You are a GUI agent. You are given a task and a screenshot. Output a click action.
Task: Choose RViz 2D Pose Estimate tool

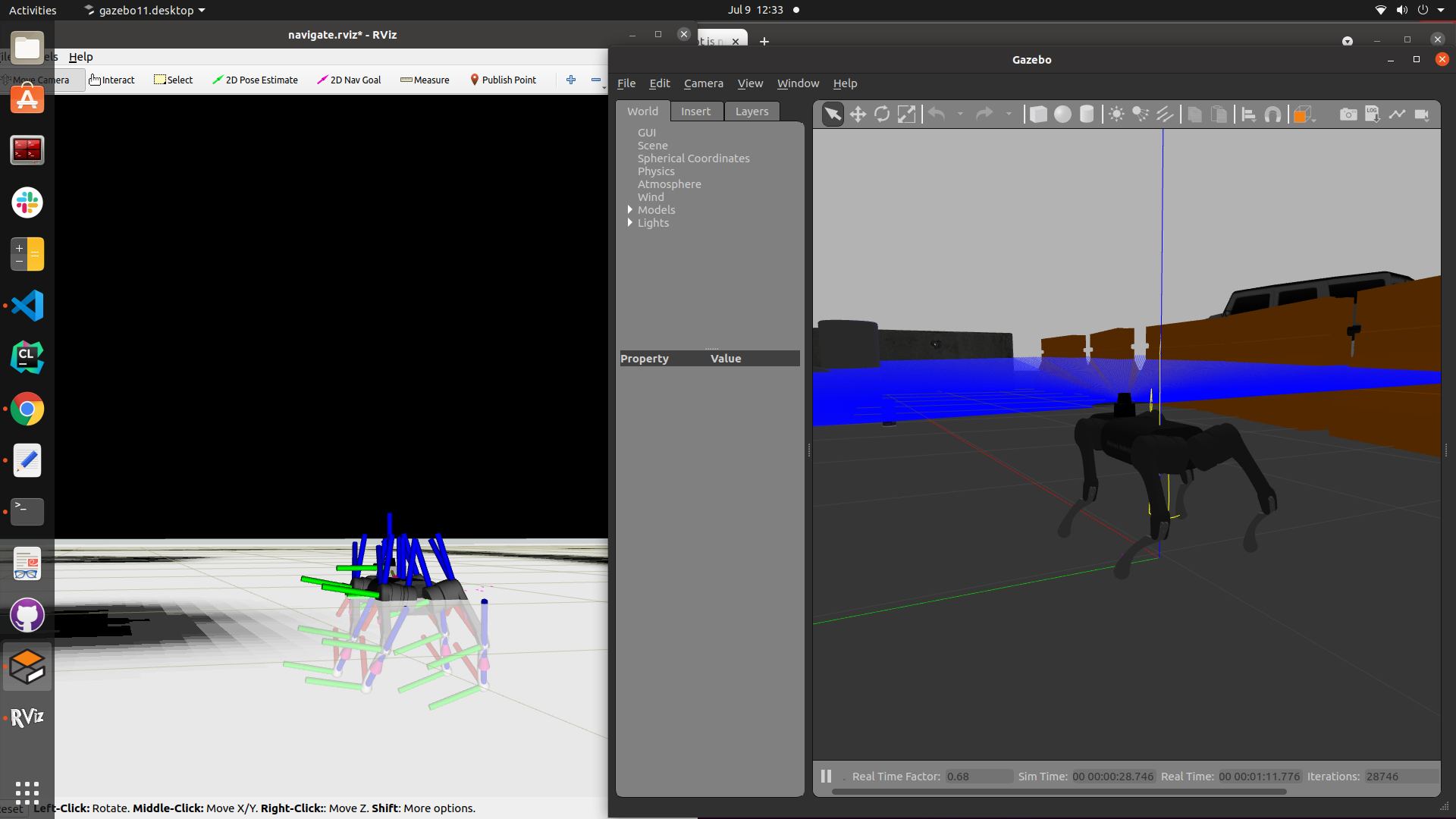(x=255, y=80)
